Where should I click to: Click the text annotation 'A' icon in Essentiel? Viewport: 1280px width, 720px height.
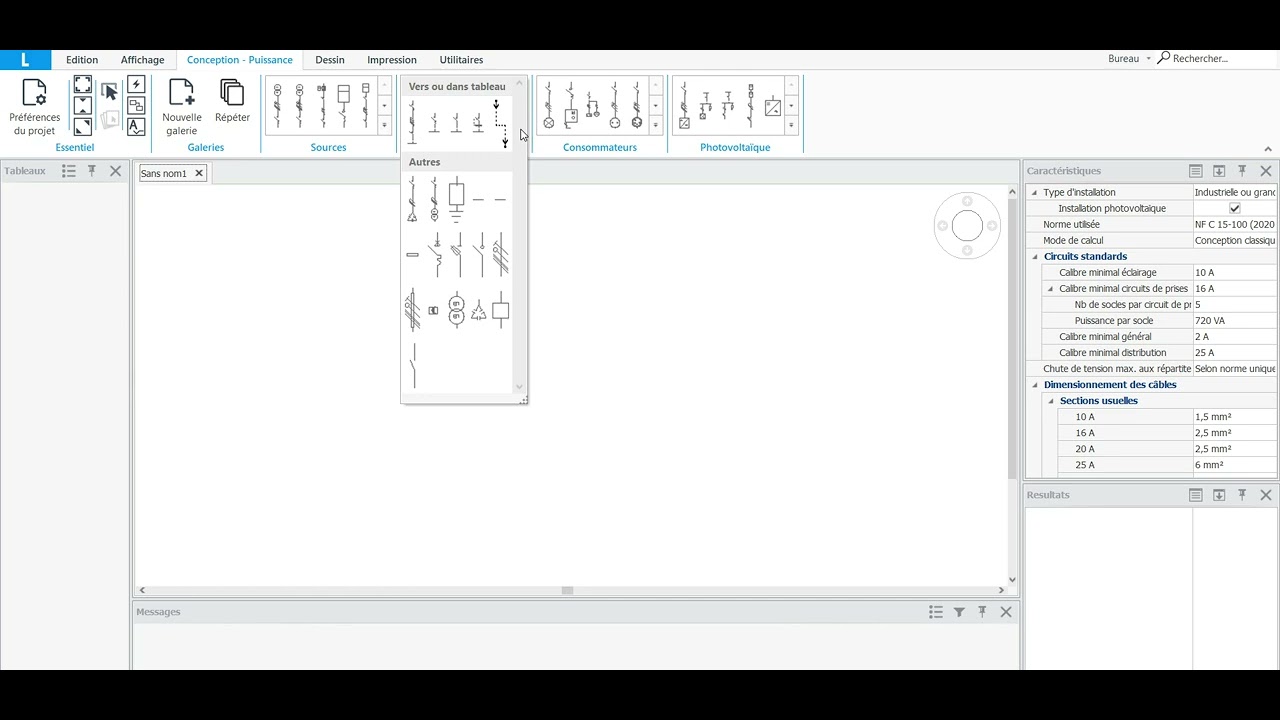coord(137,125)
